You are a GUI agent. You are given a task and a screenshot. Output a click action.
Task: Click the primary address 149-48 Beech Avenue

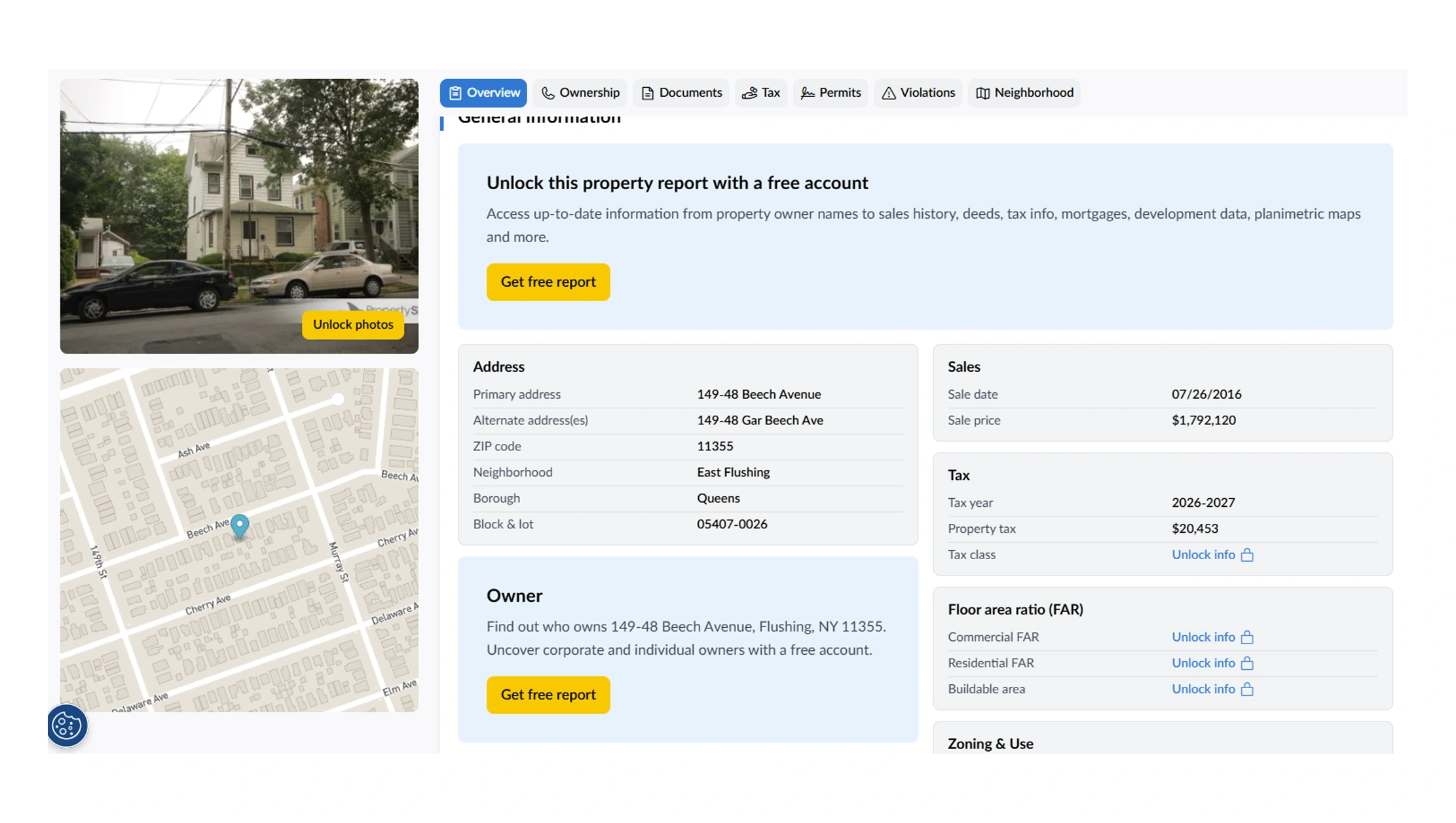tap(758, 394)
